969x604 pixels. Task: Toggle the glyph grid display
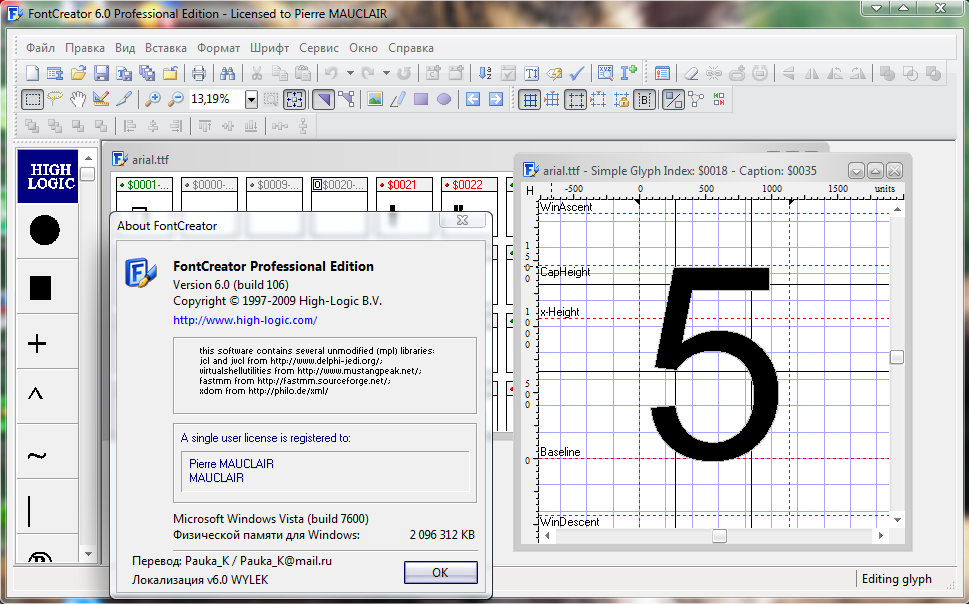click(x=529, y=99)
